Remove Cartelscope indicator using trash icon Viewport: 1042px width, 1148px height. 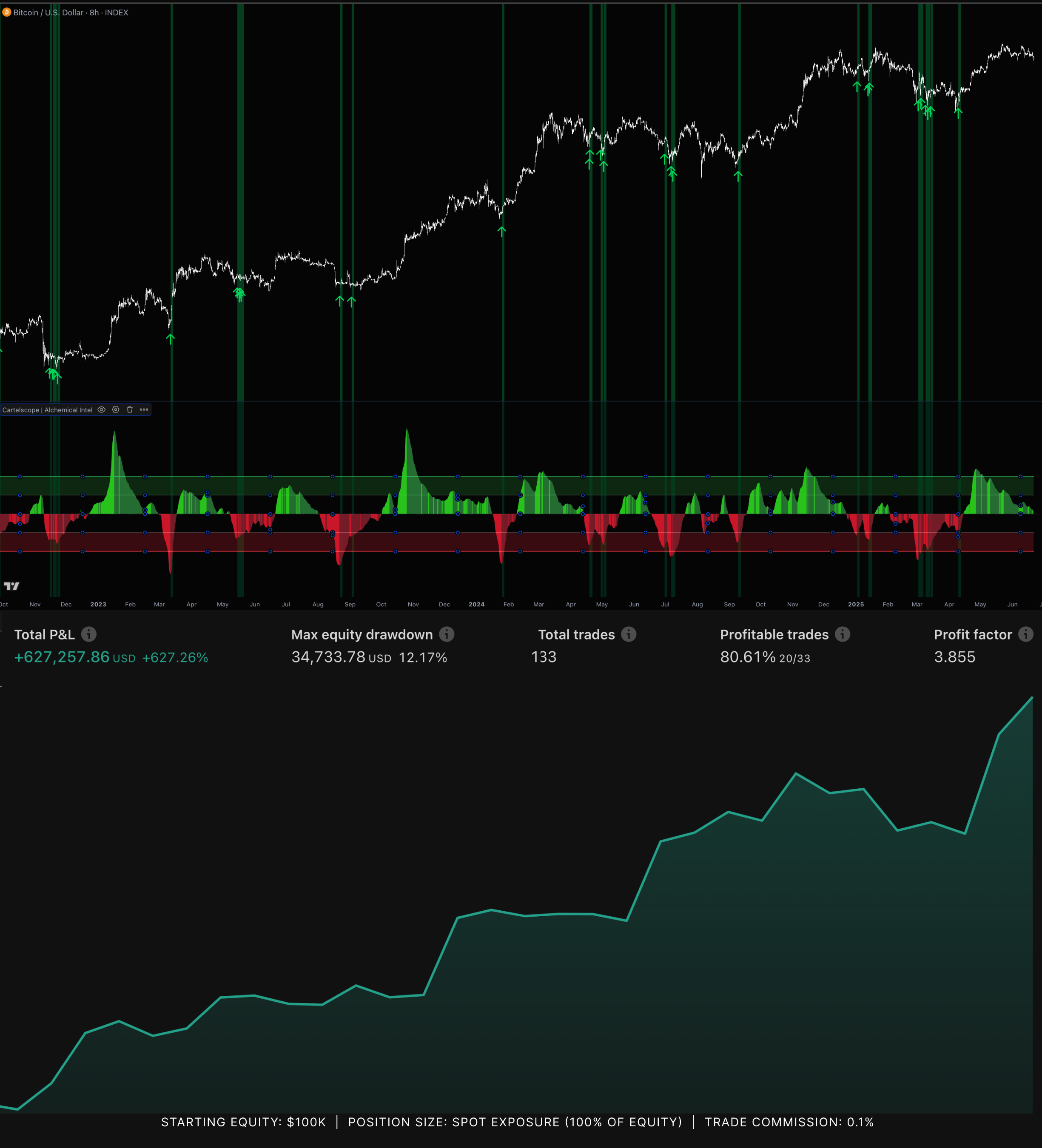pos(129,409)
